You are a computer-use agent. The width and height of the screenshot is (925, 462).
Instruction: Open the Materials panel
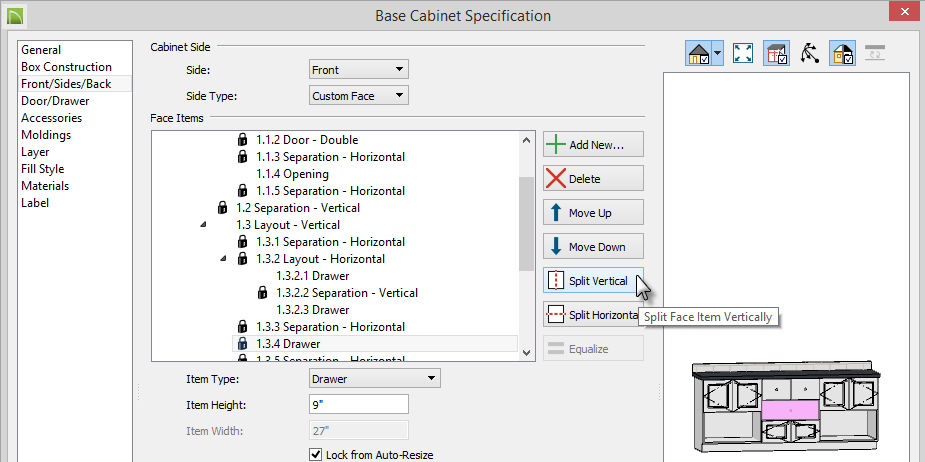[45, 186]
